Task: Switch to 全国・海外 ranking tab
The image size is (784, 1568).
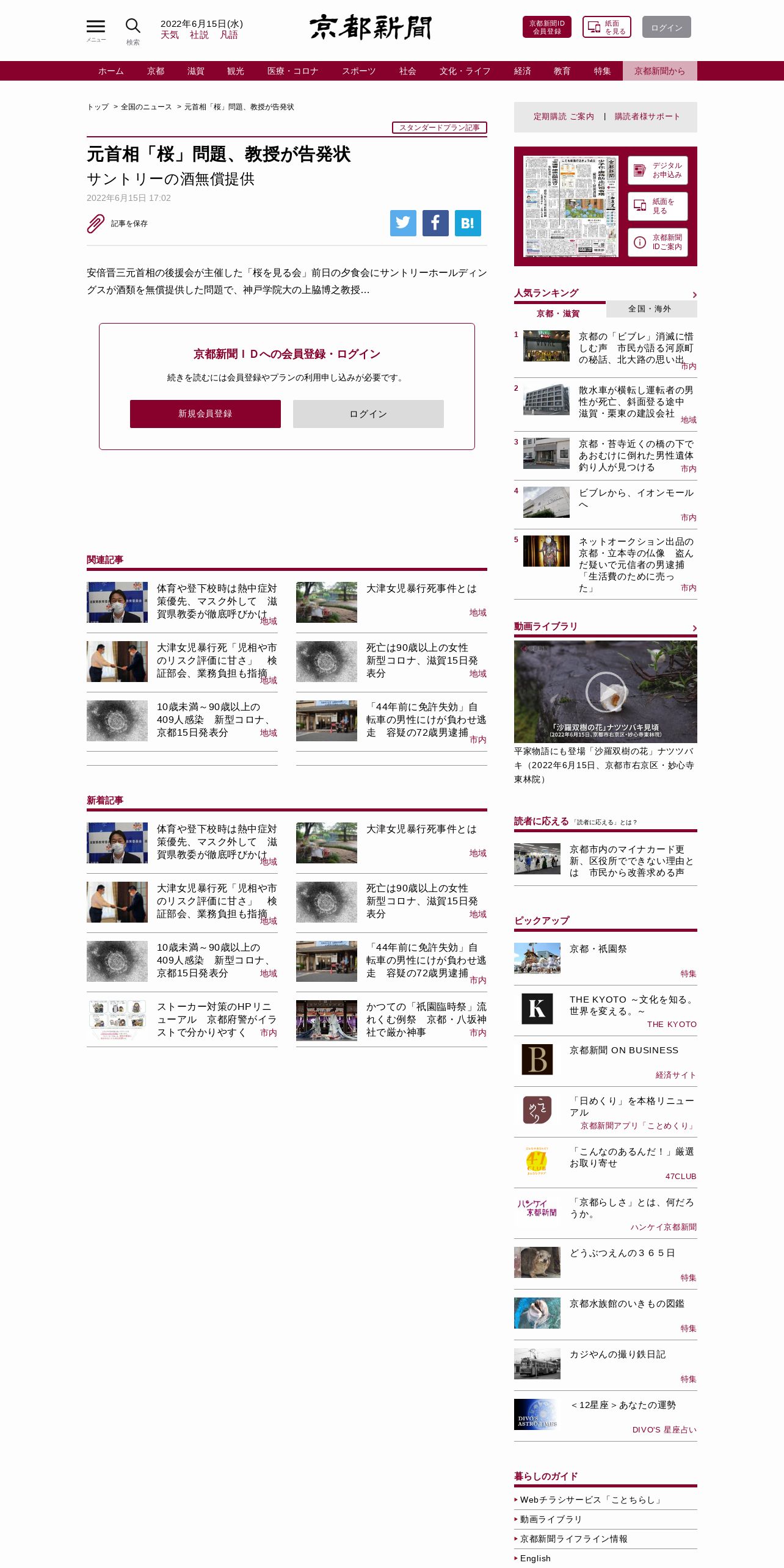Action: click(651, 309)
